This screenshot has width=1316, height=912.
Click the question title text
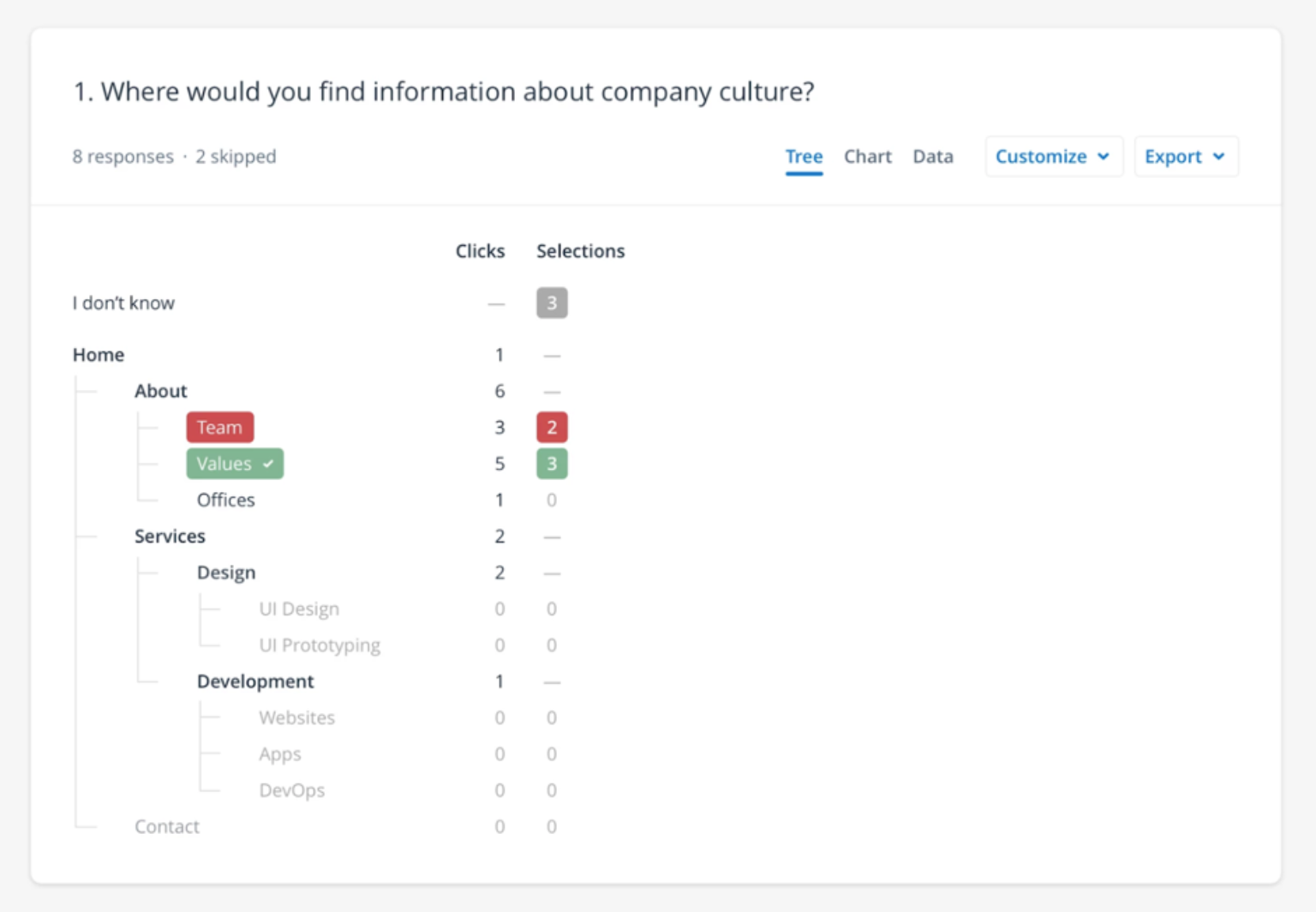click(444, 91)
